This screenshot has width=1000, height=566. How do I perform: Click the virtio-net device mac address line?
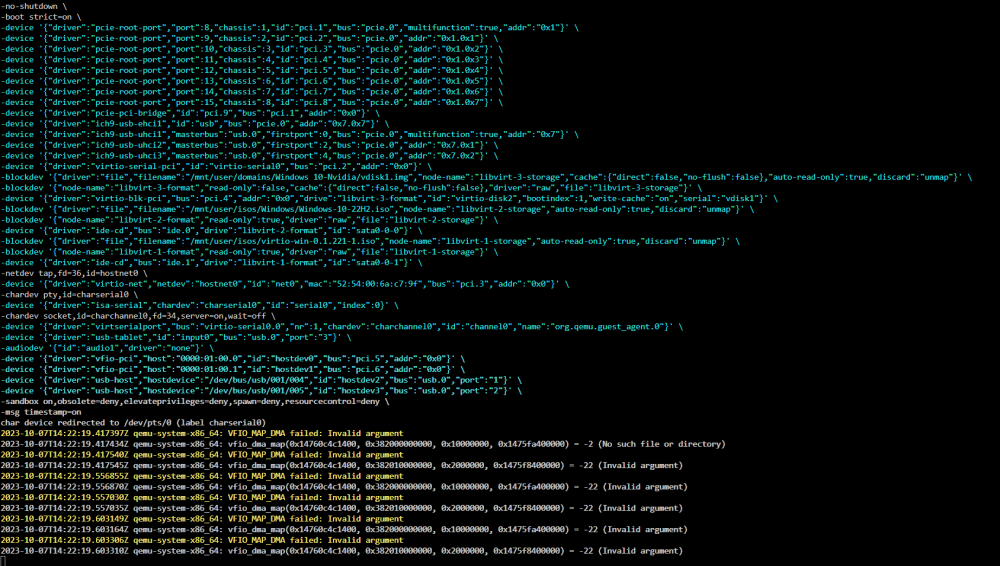[284, 284]
